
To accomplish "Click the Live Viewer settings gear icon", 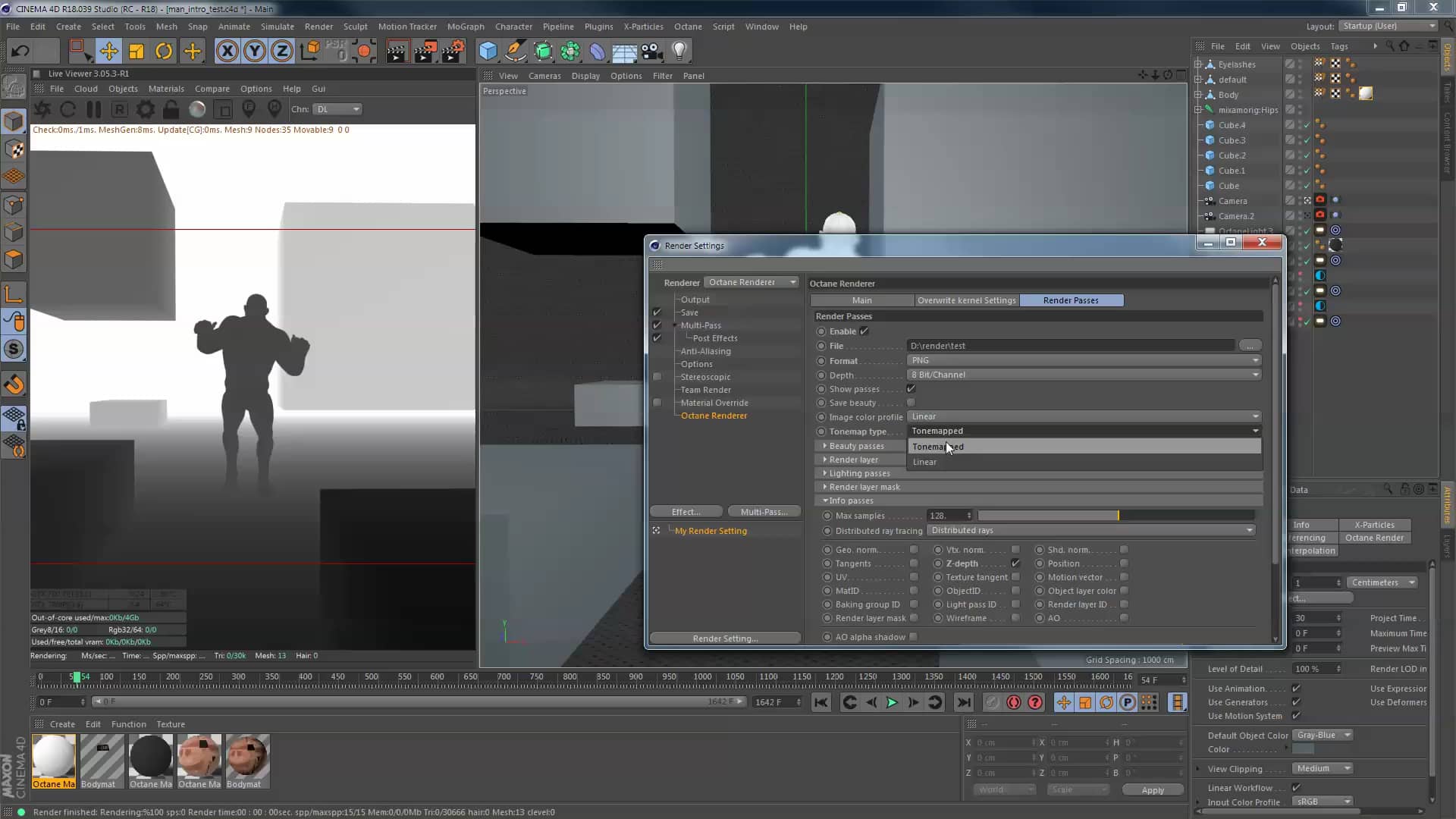I will point(145,109).
